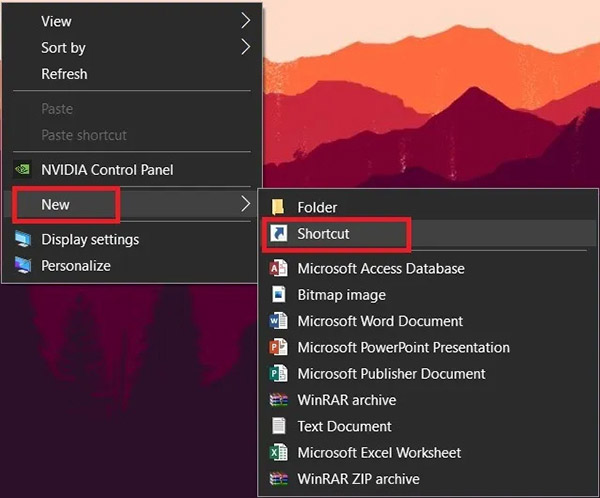The height and width of the screenshot is (498, 600).
Task: Click the yellow Folder icon
Action: coord(278,207)
